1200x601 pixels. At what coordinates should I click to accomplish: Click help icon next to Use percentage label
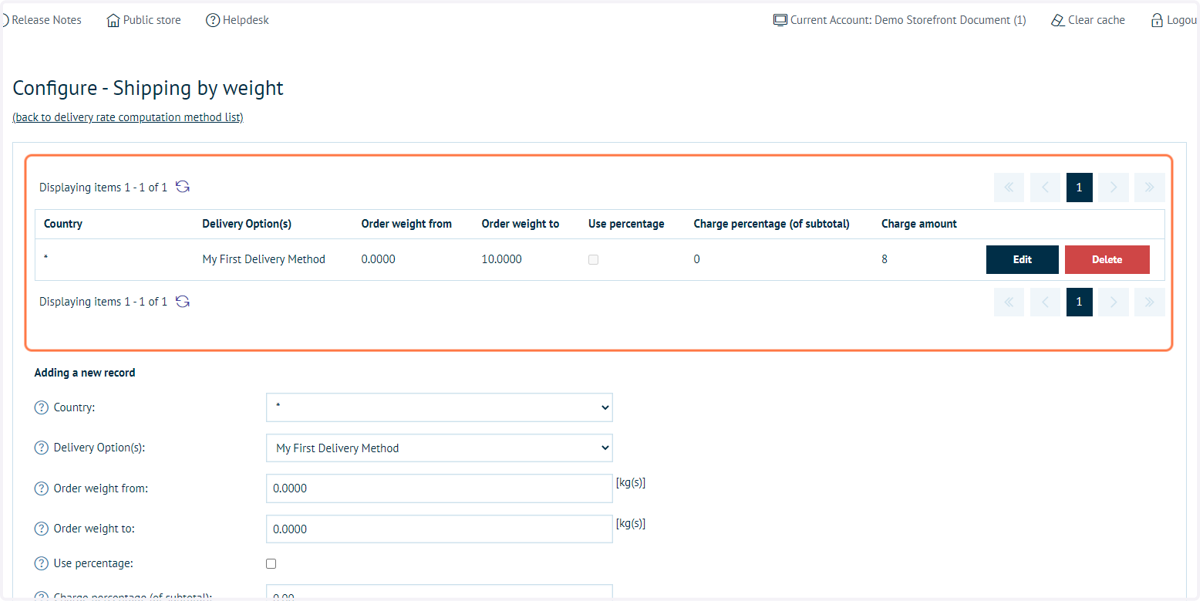click(41, 564)
